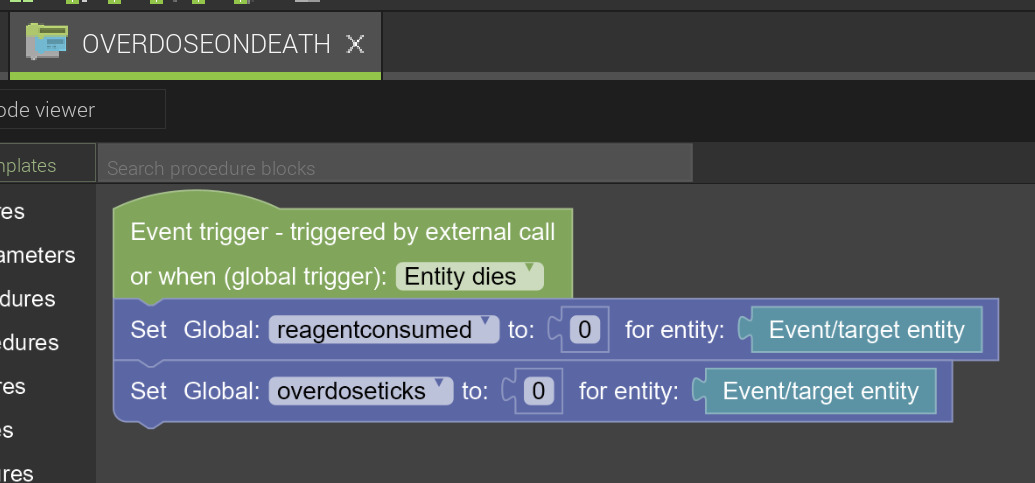Close the OVERDOSEONDEATH tab
The image size is (1035, 483).
point(355,45)
